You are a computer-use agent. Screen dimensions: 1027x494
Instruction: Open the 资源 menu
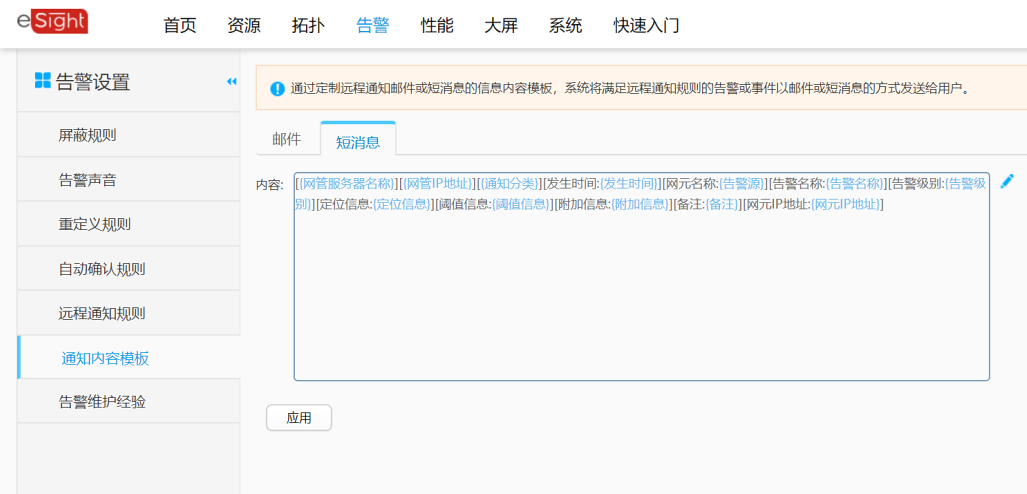tap(244, 25)
